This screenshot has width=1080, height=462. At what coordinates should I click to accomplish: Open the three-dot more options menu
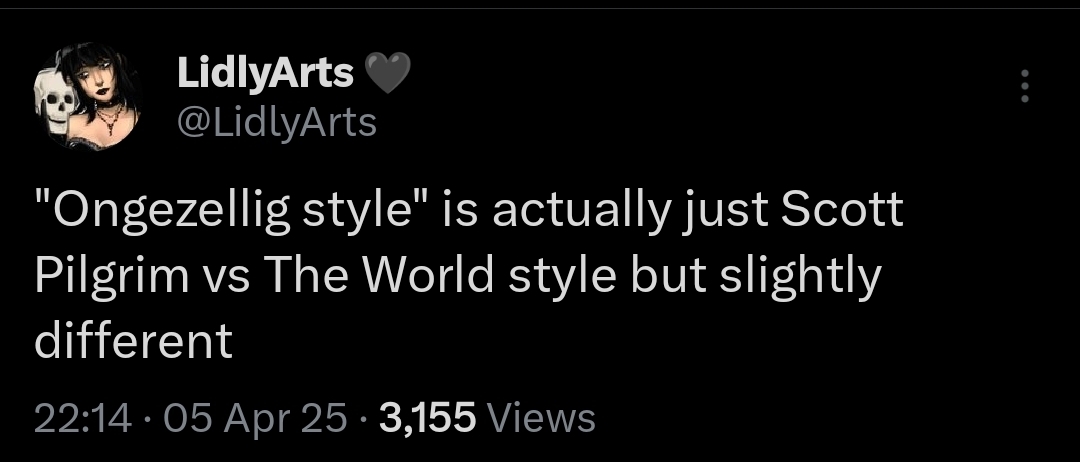[x=1023, y=88]
